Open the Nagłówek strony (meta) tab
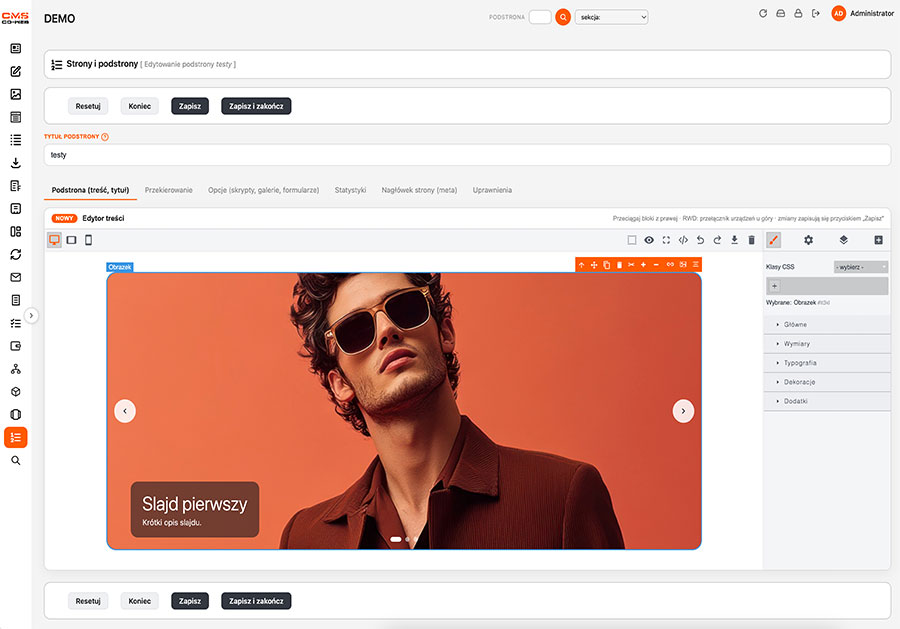This screenshot has height=629, width=900. (x=419, y=190)
